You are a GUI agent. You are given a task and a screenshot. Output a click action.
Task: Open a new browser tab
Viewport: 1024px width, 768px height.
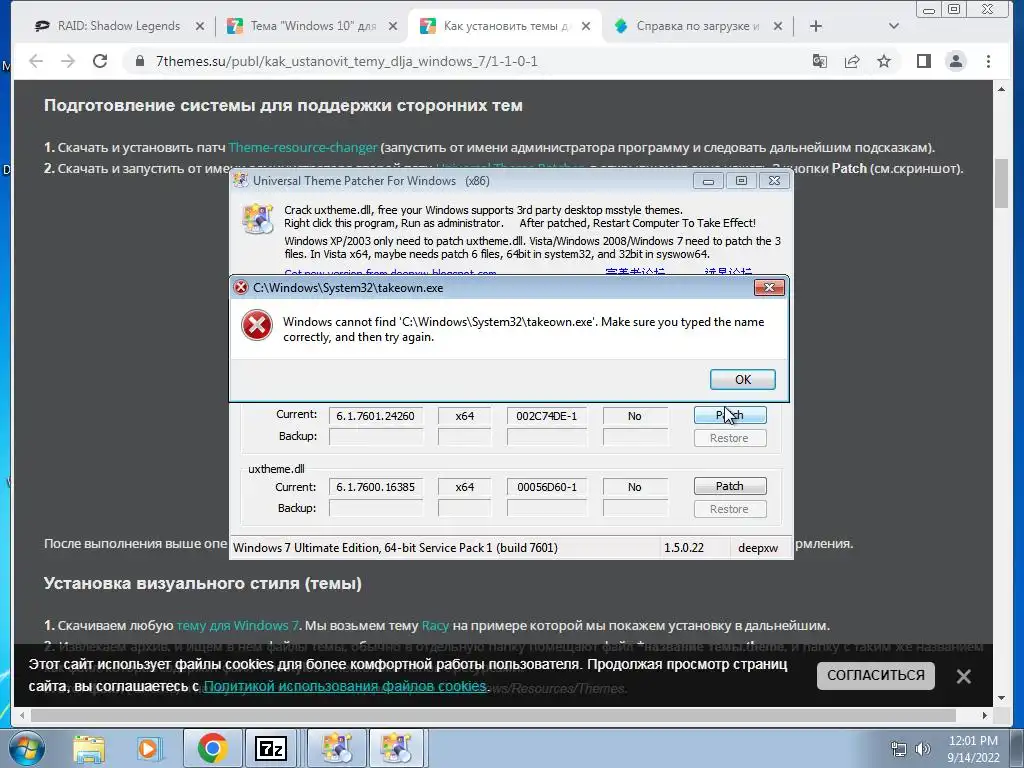[x=816, y=26]
